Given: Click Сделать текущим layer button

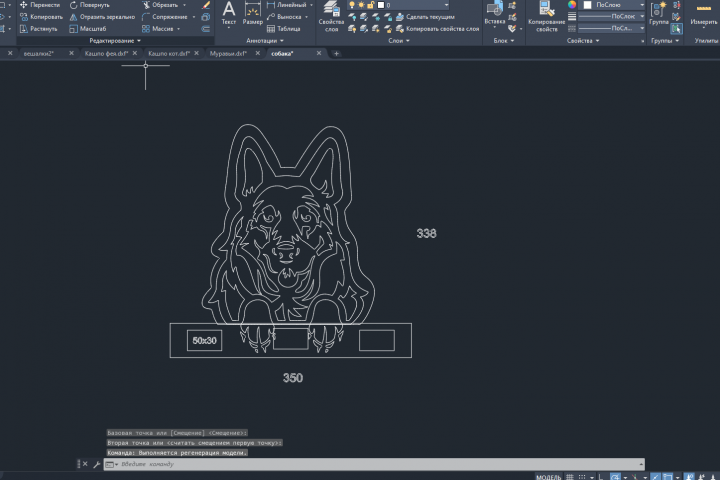Looking at the screenshot, I should [x=425, y=17].
